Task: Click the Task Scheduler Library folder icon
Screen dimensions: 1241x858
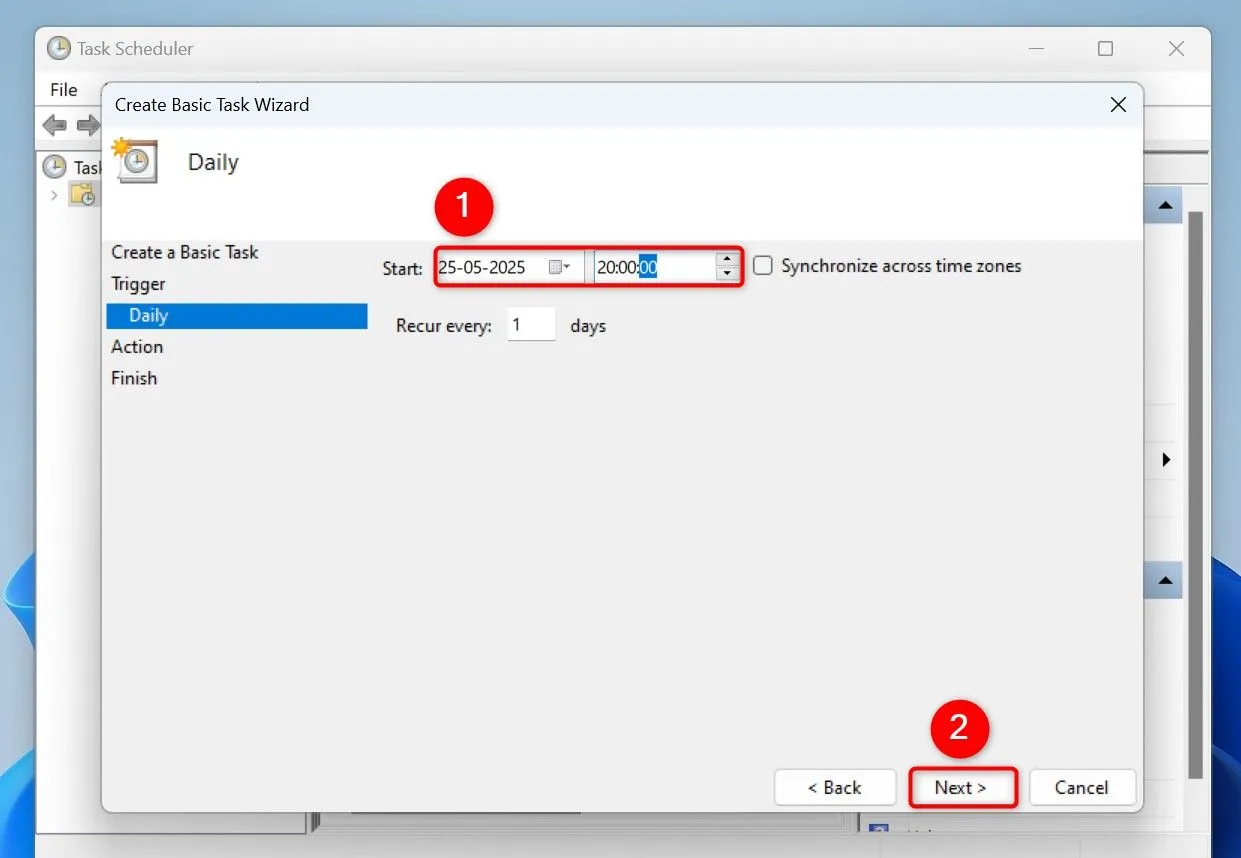Action: pyautogui.click(x=84, y=194)
